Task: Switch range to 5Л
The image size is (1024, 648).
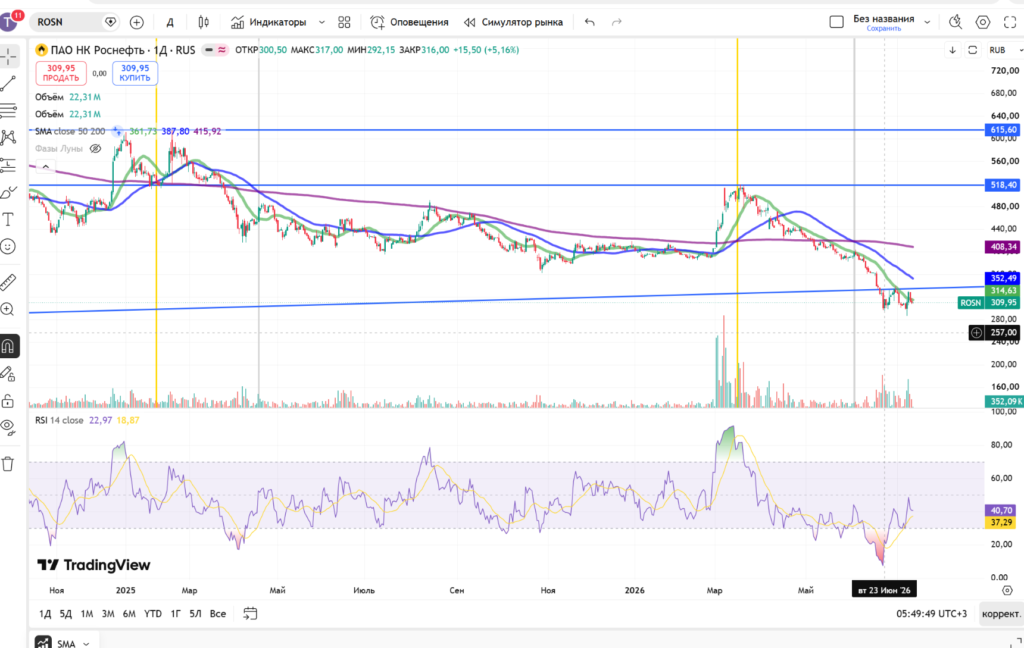Action: 195,613
